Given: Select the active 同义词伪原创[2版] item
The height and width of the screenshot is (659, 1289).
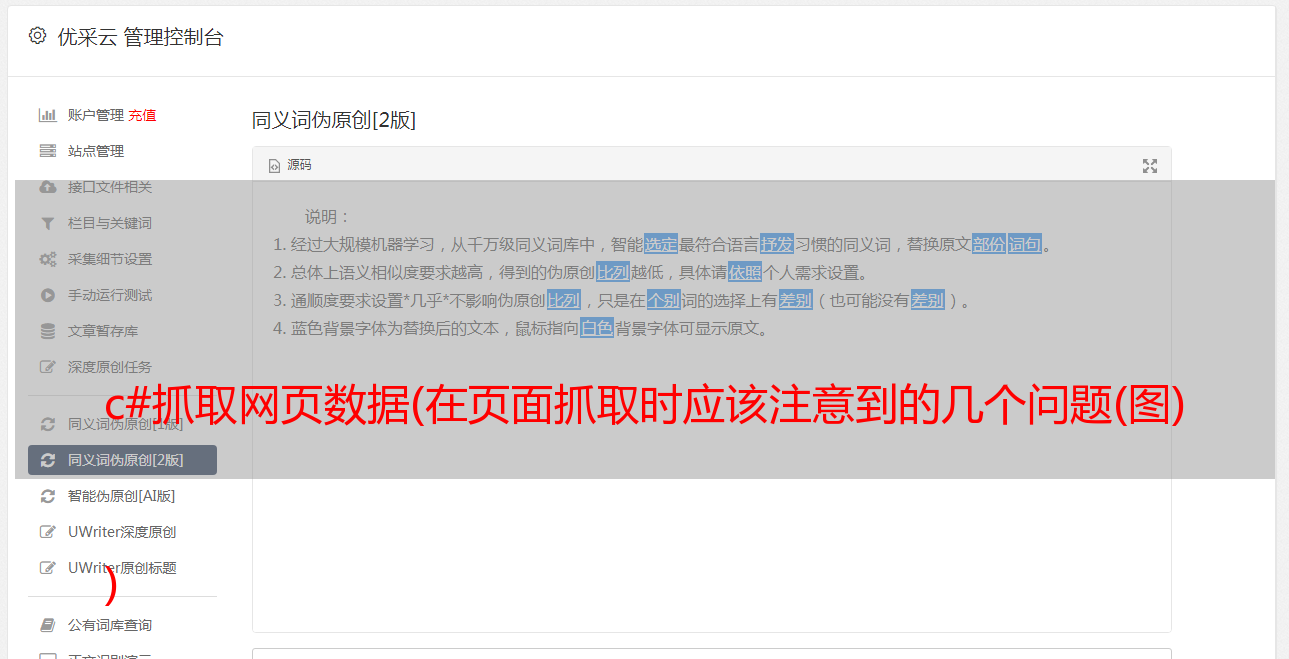Looking at the screenshot, I should click(122, 460).
